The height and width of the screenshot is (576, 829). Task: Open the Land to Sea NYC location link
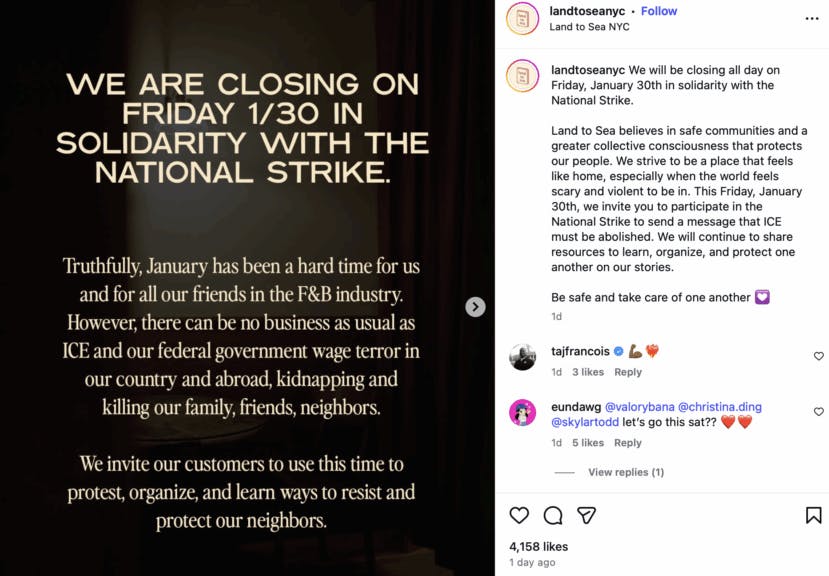point(589,27)
